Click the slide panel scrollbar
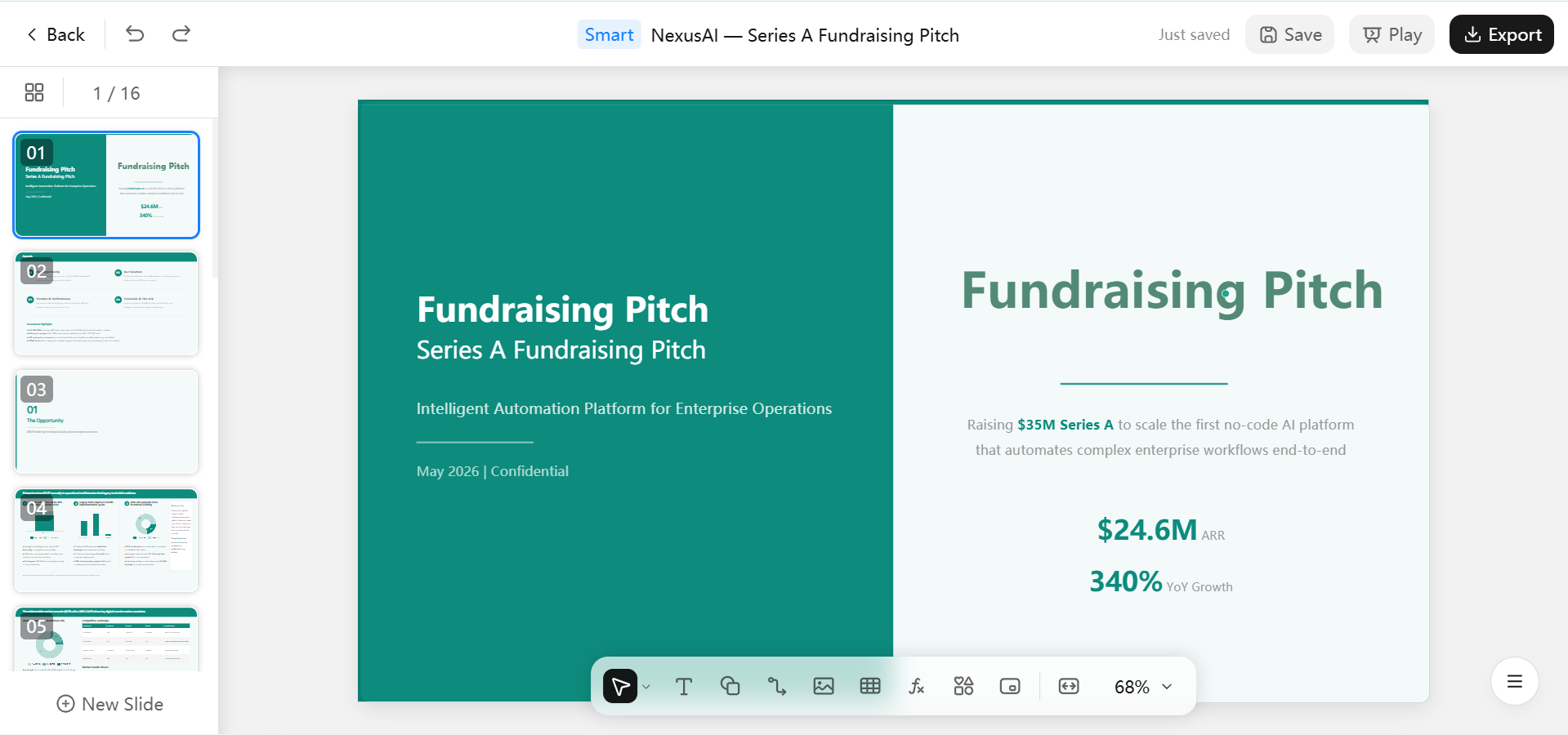 215,200
